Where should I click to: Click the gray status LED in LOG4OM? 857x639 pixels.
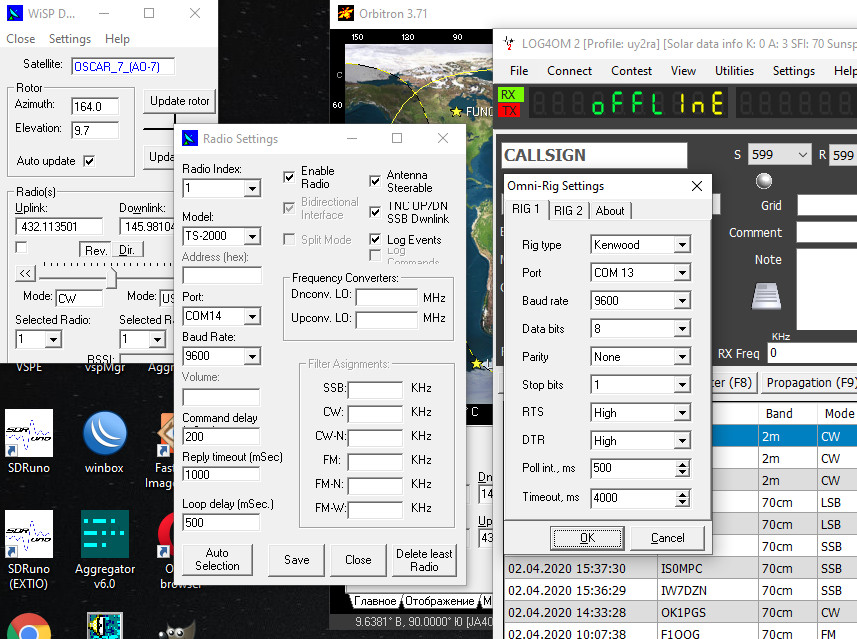764,180
